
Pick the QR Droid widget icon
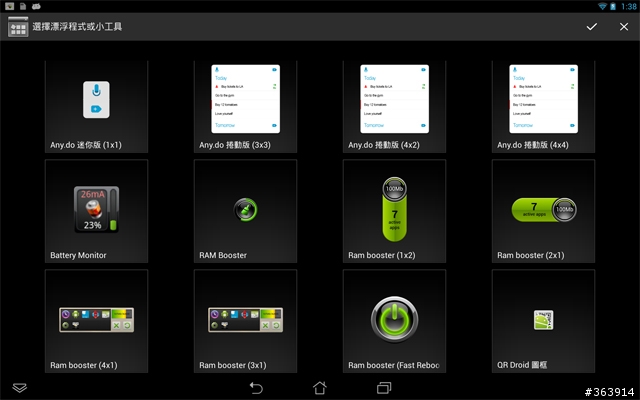[543, 320]
